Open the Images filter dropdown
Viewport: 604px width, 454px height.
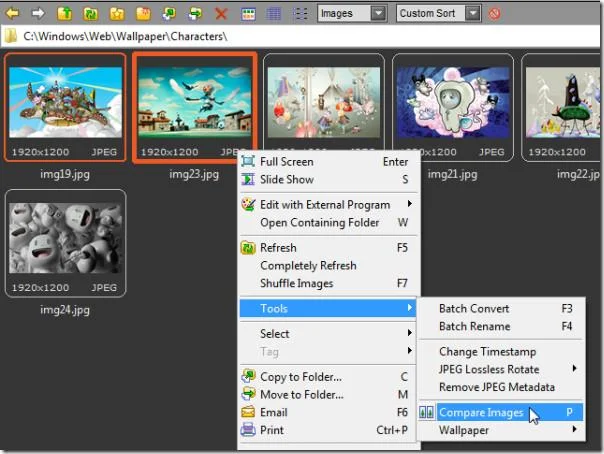click(352, 13)
